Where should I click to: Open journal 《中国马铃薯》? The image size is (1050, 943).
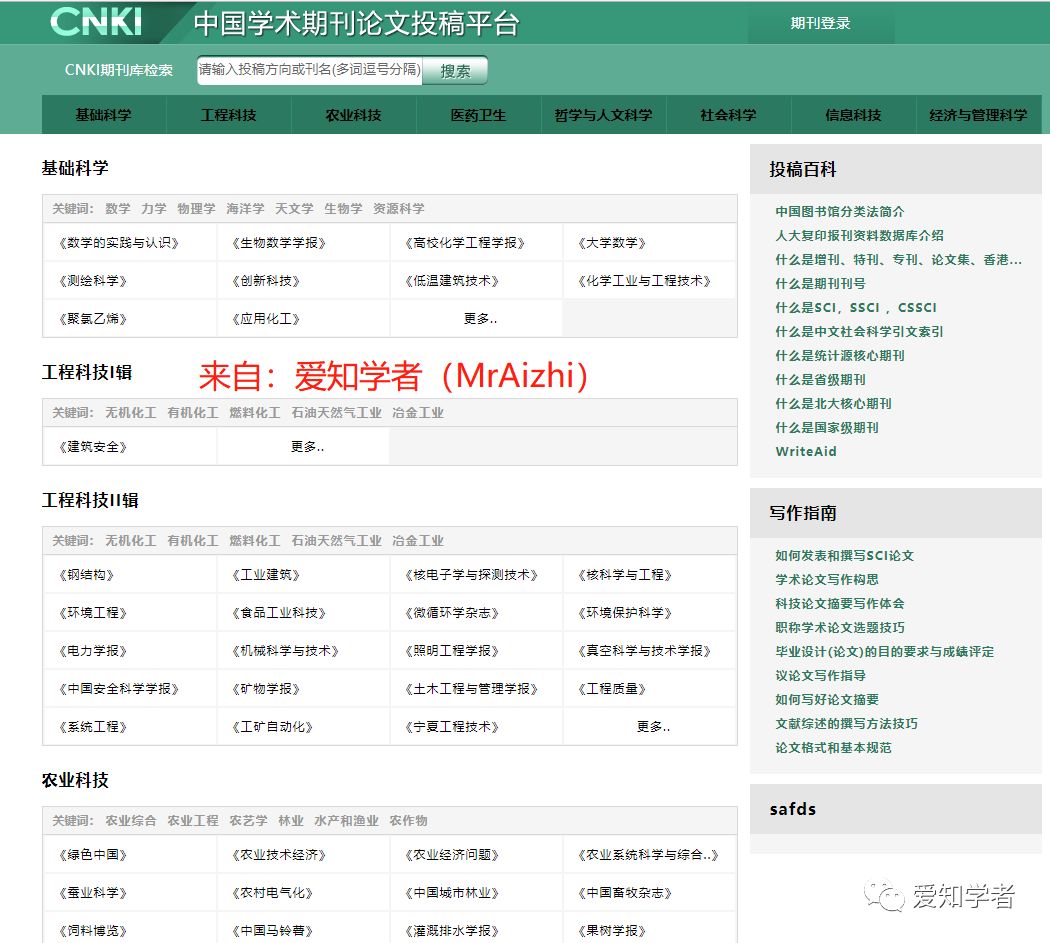point(273,932)
